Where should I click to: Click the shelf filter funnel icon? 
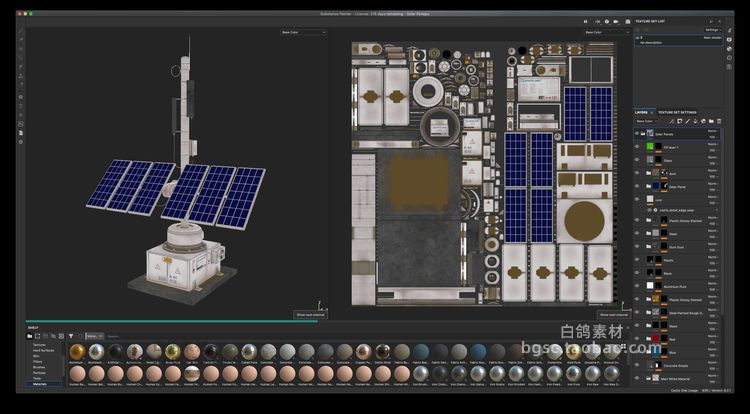tap(71, 336)
